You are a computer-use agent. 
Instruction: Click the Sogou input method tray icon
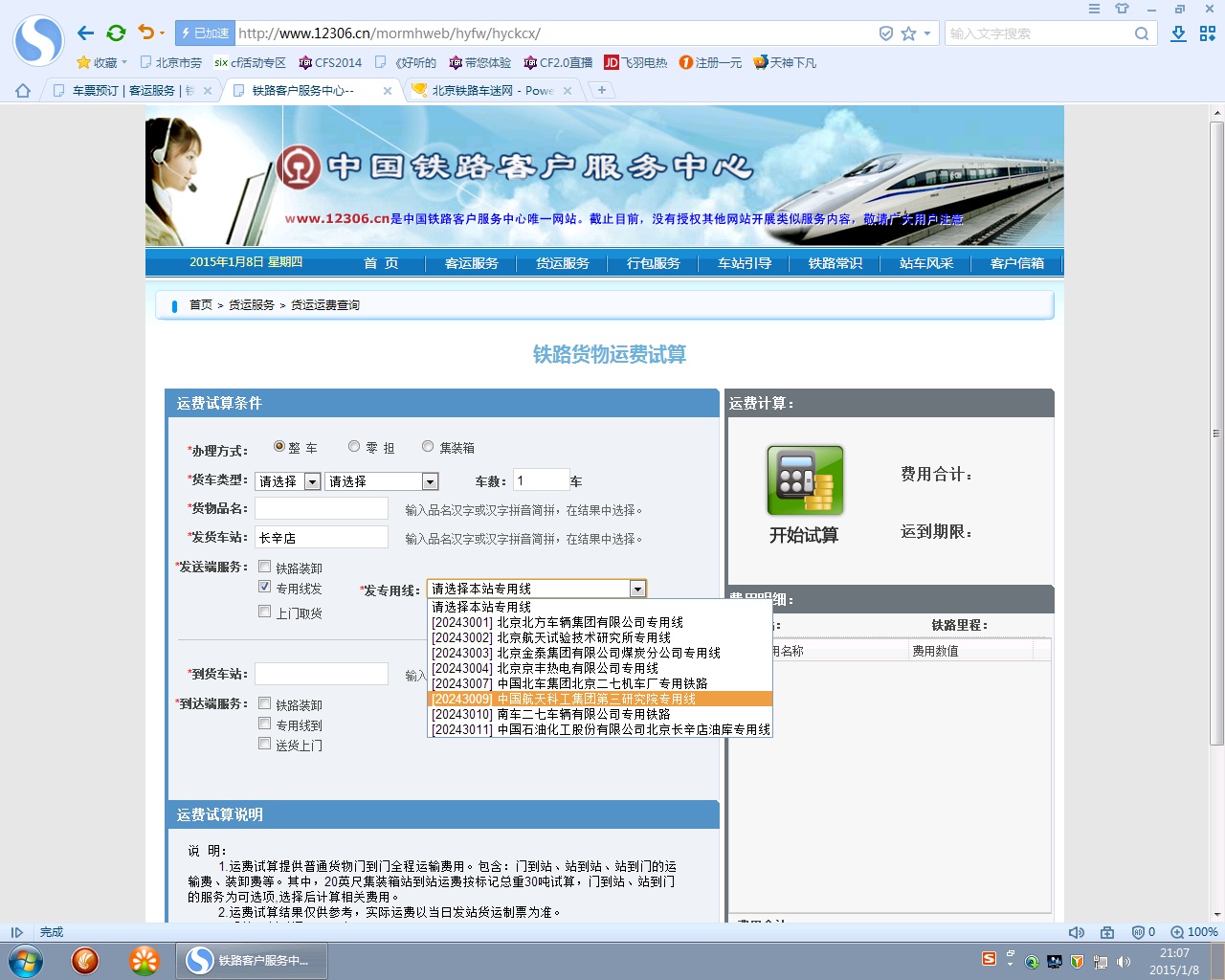[x=990, y=959]
